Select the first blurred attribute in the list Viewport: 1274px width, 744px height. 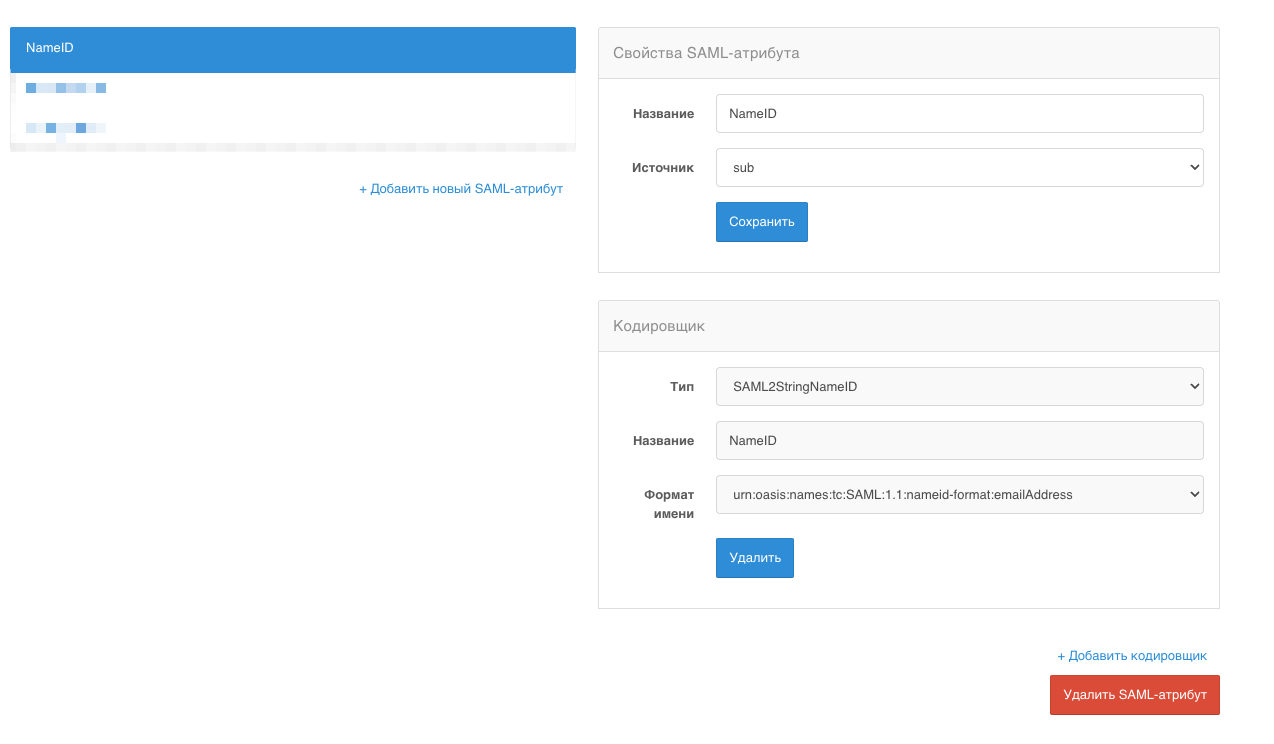(x=66, y=88)
